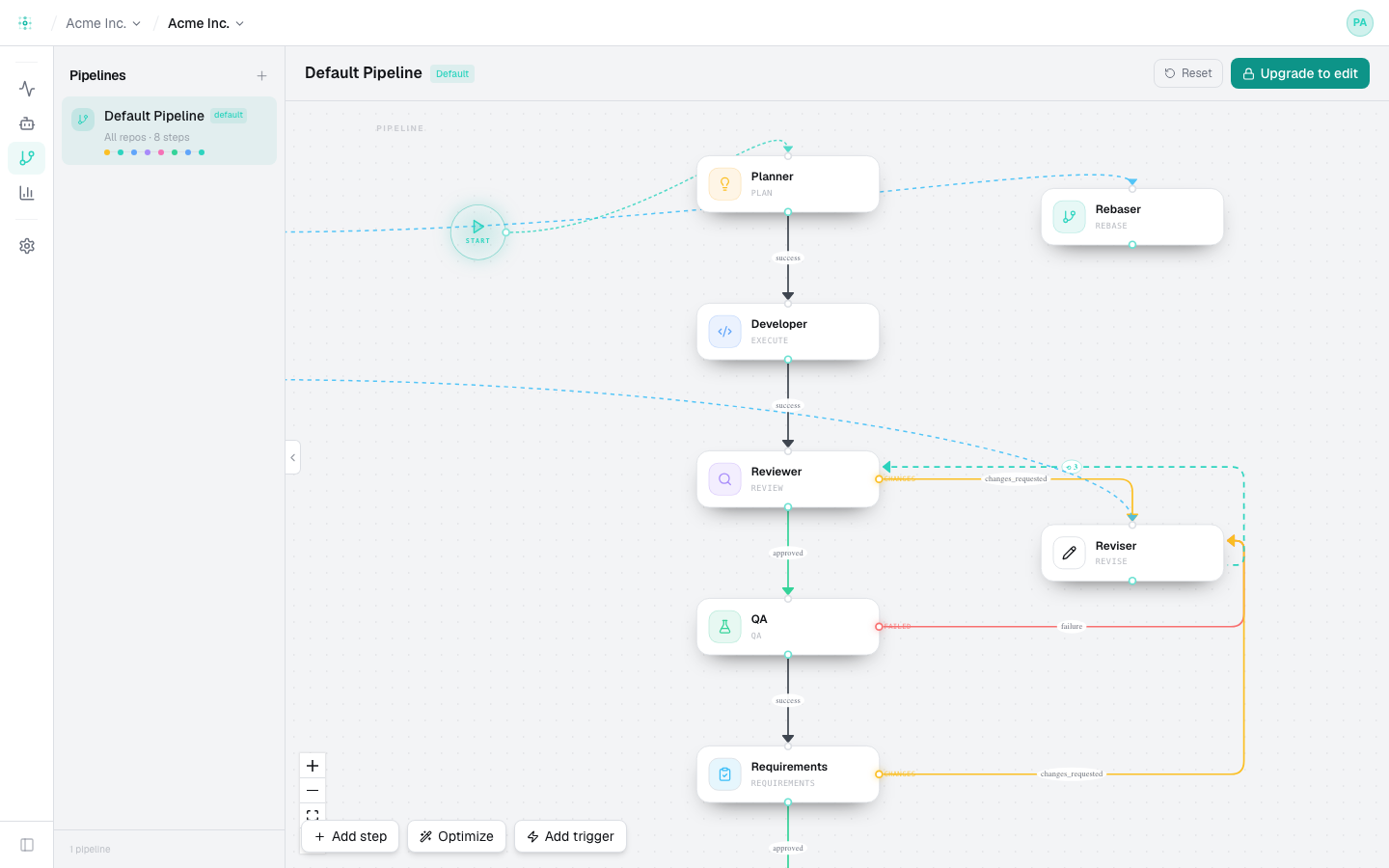
Task: Click the Requirements clipboard icon
Action: coord(724,774)
